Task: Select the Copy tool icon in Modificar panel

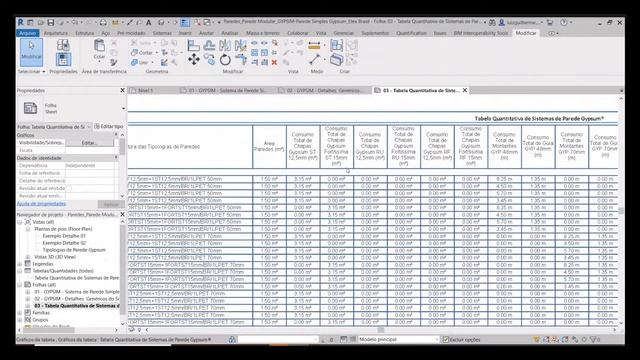Action: (209, 60)
